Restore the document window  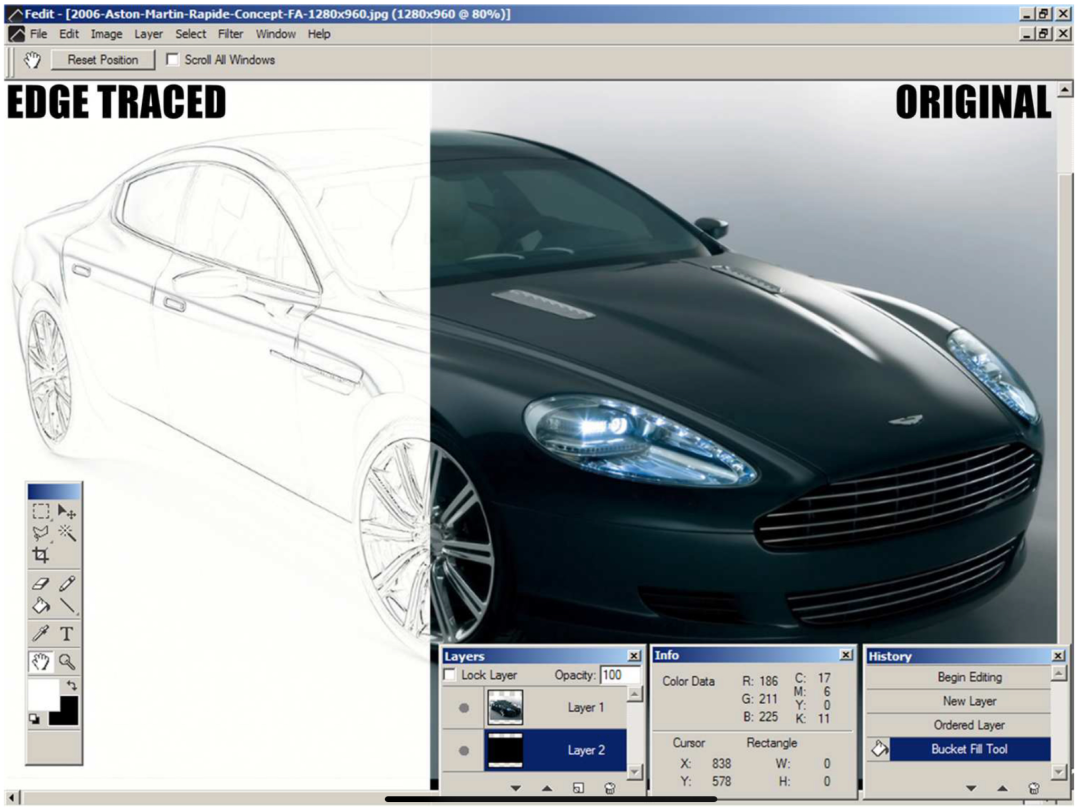pos(1044,34)
